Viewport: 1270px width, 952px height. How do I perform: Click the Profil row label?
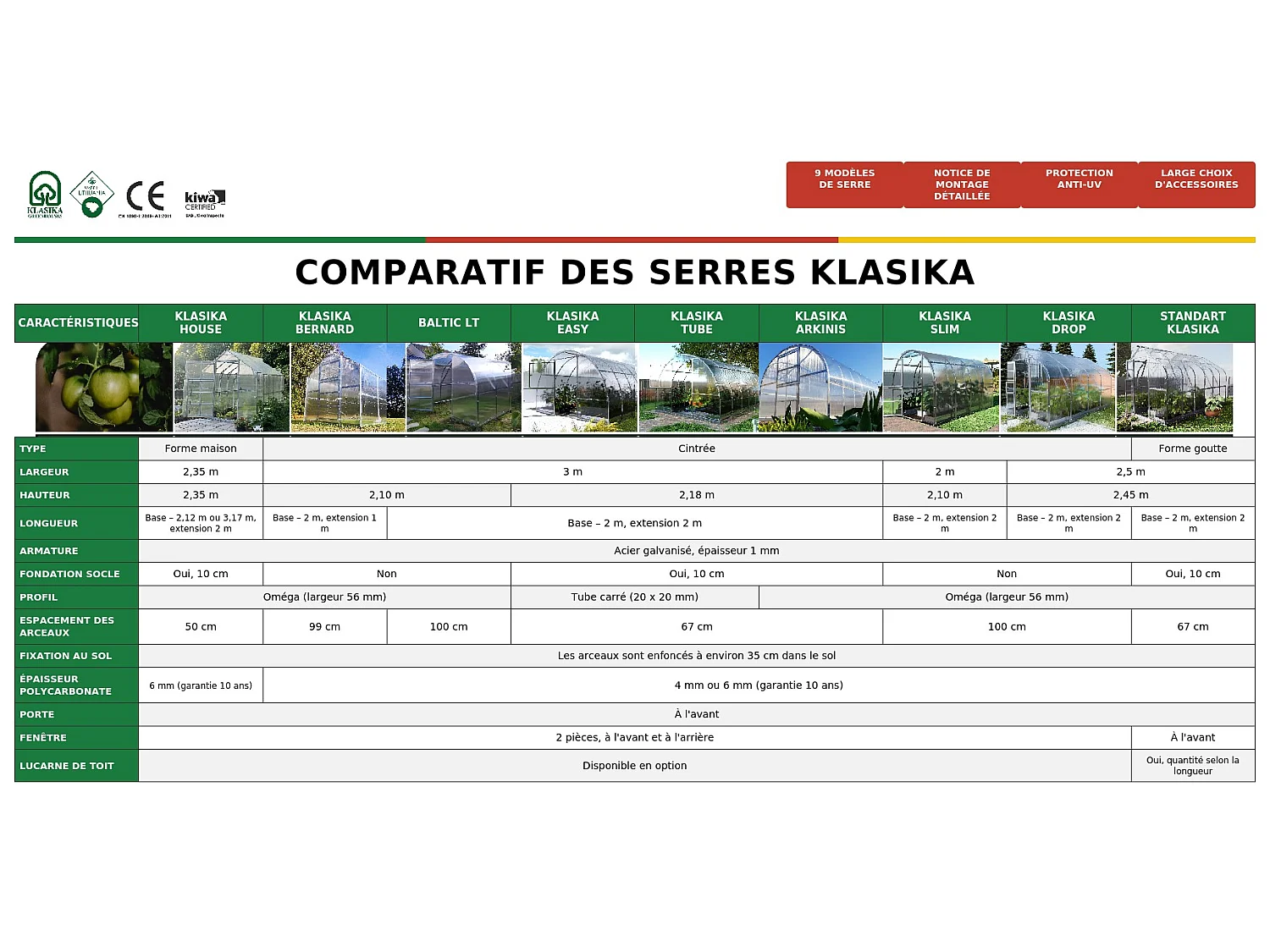pos(77,597)
